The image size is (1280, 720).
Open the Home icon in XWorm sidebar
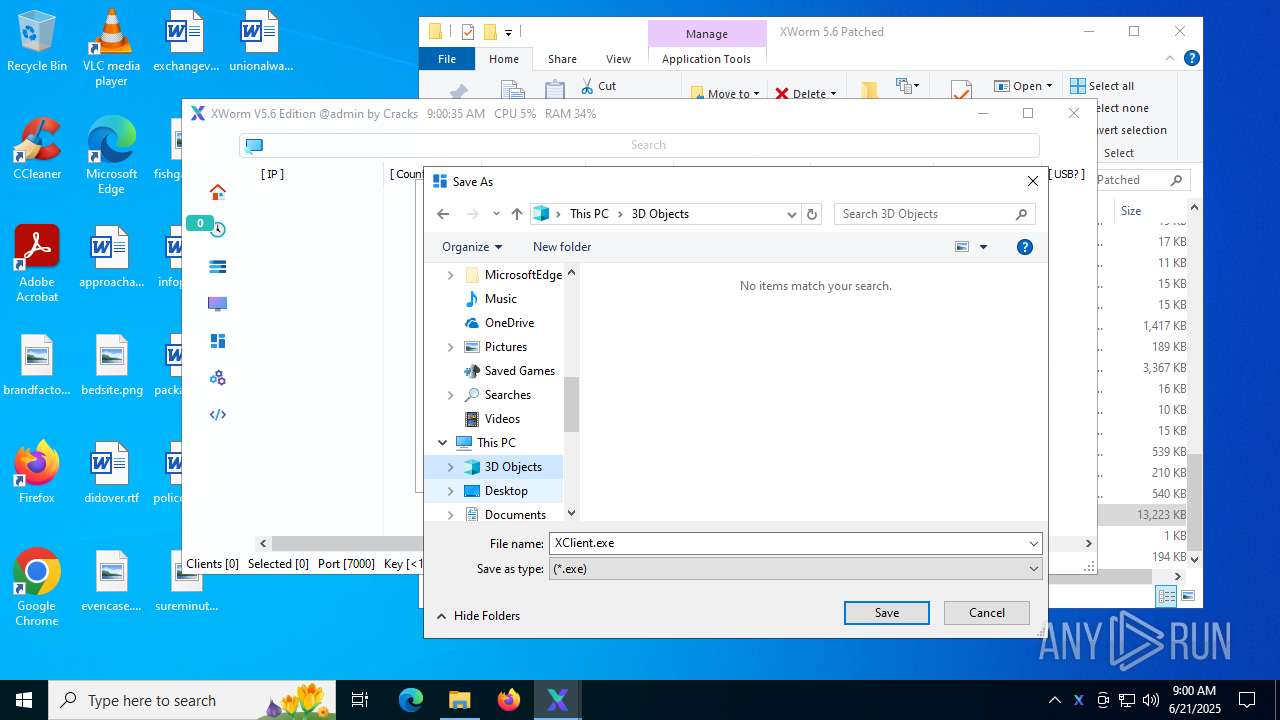point(218,192)
